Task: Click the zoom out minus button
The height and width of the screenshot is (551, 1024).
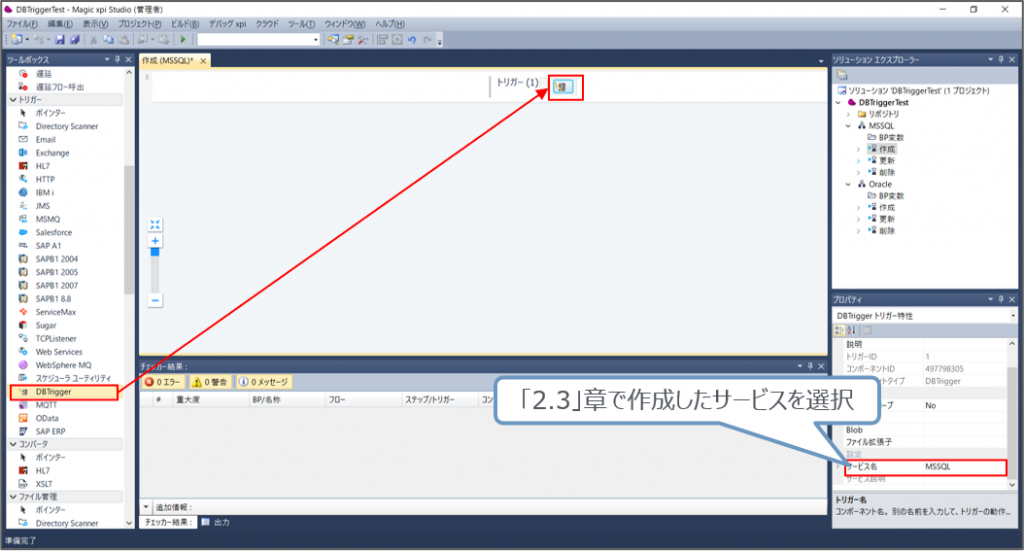Action: point(155,300)
